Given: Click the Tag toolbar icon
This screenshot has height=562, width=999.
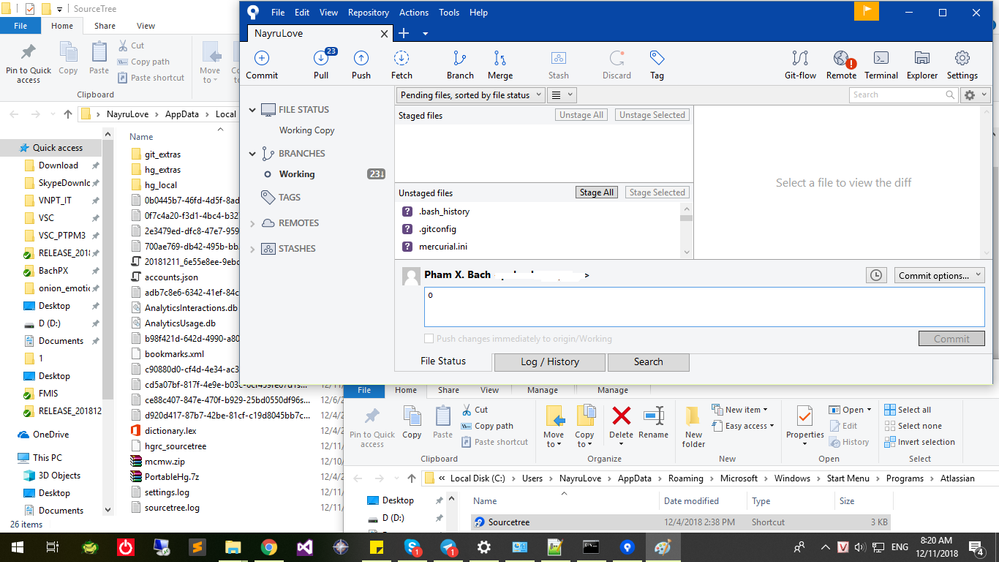Looking at the screenshot, I should click(657, 65).
